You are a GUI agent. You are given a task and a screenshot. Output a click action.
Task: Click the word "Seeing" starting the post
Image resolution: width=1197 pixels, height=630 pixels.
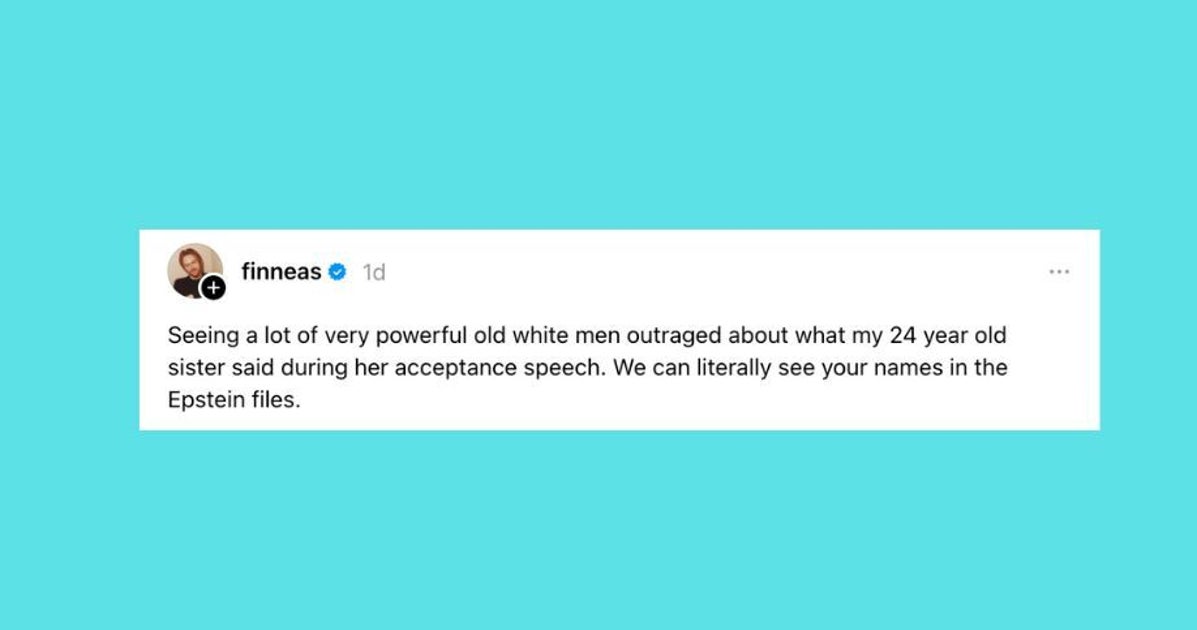tap(199, 335)
